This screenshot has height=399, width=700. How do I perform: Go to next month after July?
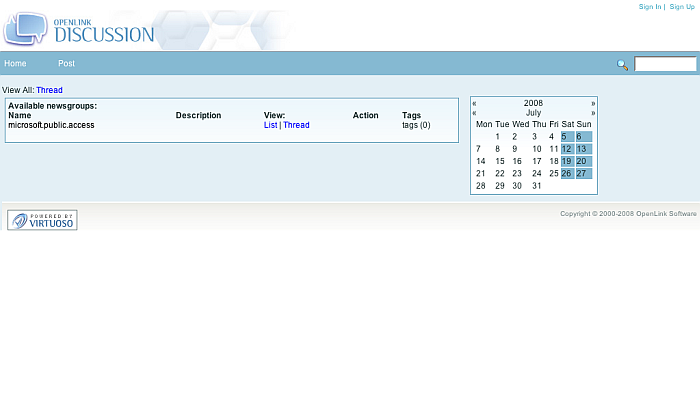point(593,113)
